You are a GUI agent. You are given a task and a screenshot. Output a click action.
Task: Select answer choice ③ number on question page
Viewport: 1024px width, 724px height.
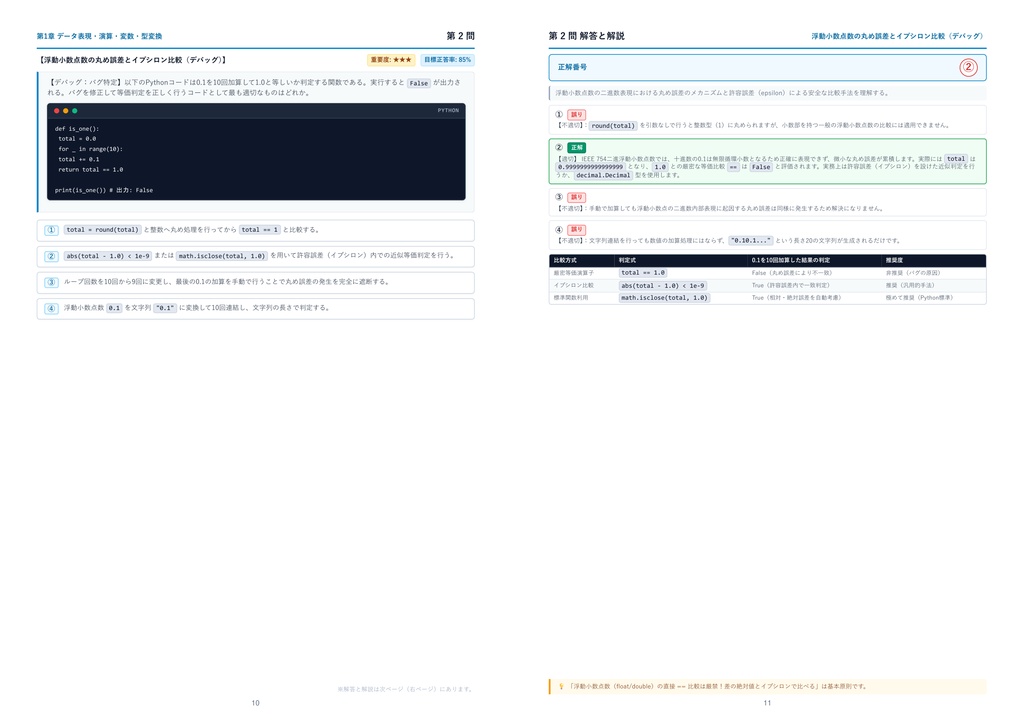52,282
